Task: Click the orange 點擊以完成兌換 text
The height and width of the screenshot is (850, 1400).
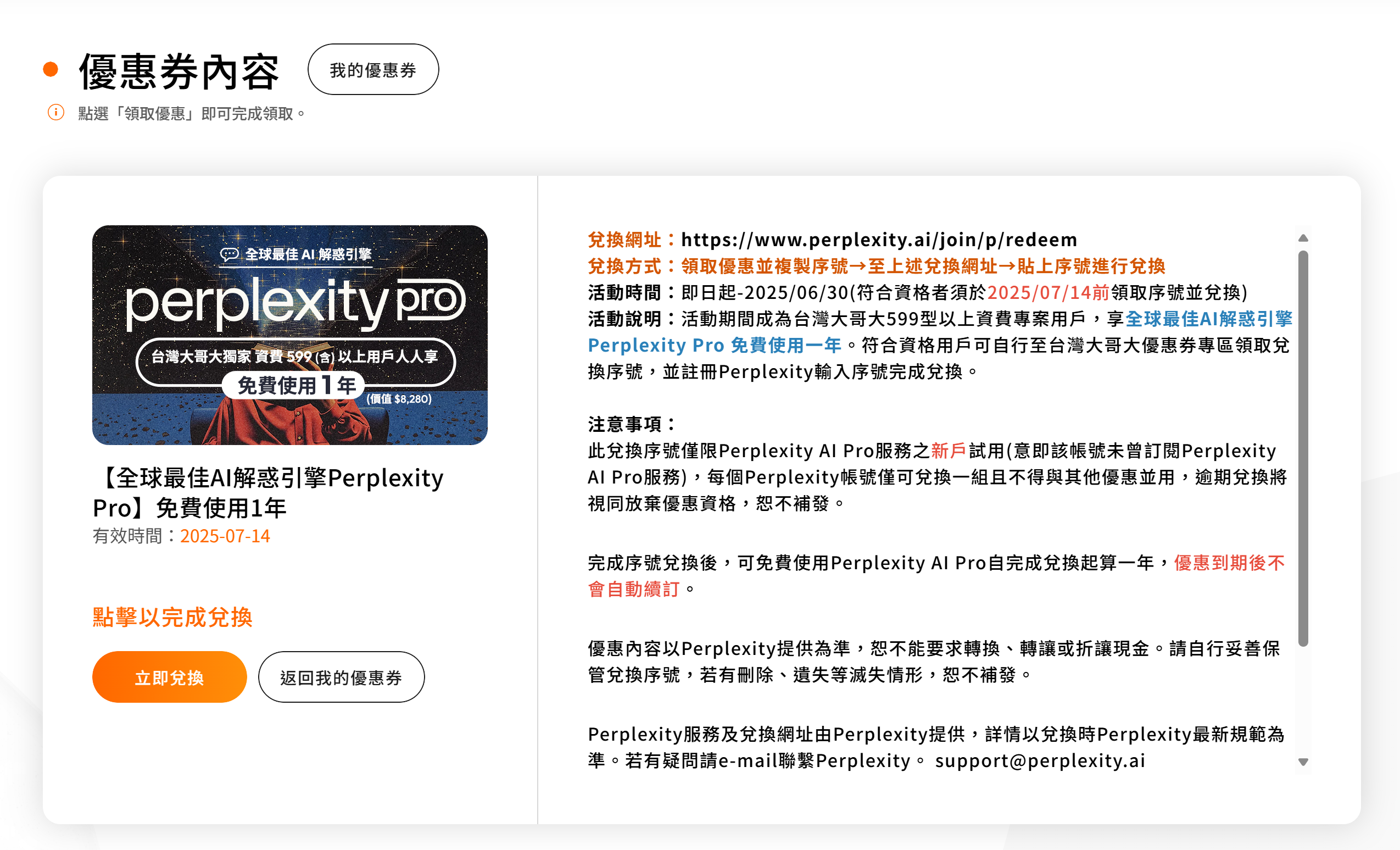Action: pyautogui.click(x=172, y=618)
